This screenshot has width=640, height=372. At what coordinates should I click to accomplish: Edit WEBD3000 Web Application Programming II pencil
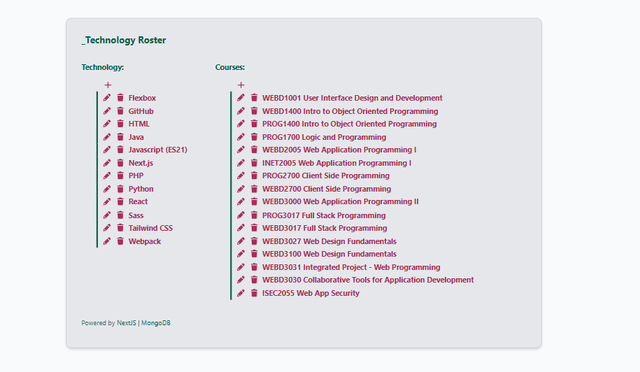(x=241, y=201)
